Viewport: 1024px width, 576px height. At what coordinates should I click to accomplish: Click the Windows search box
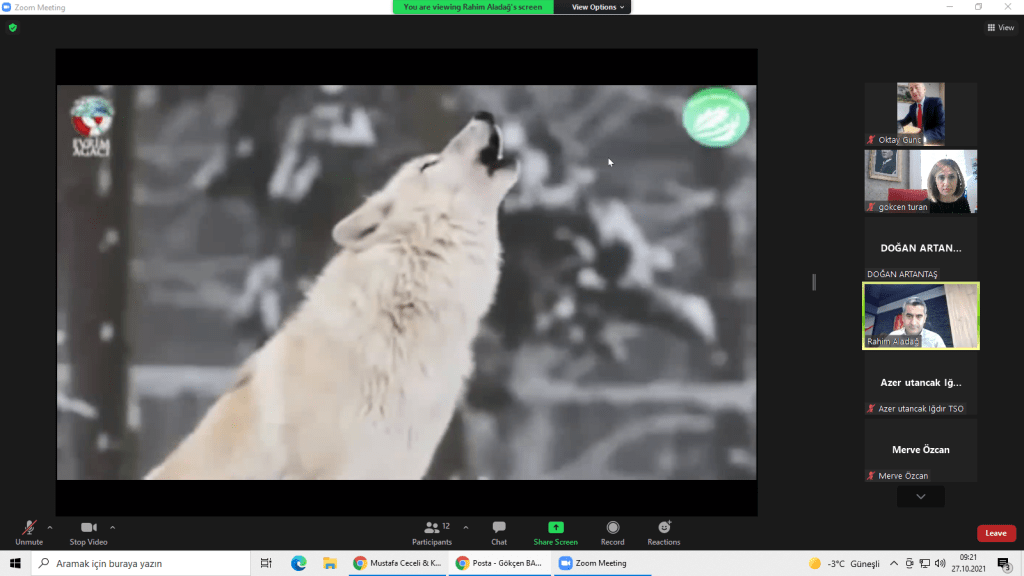coord(140,563)
